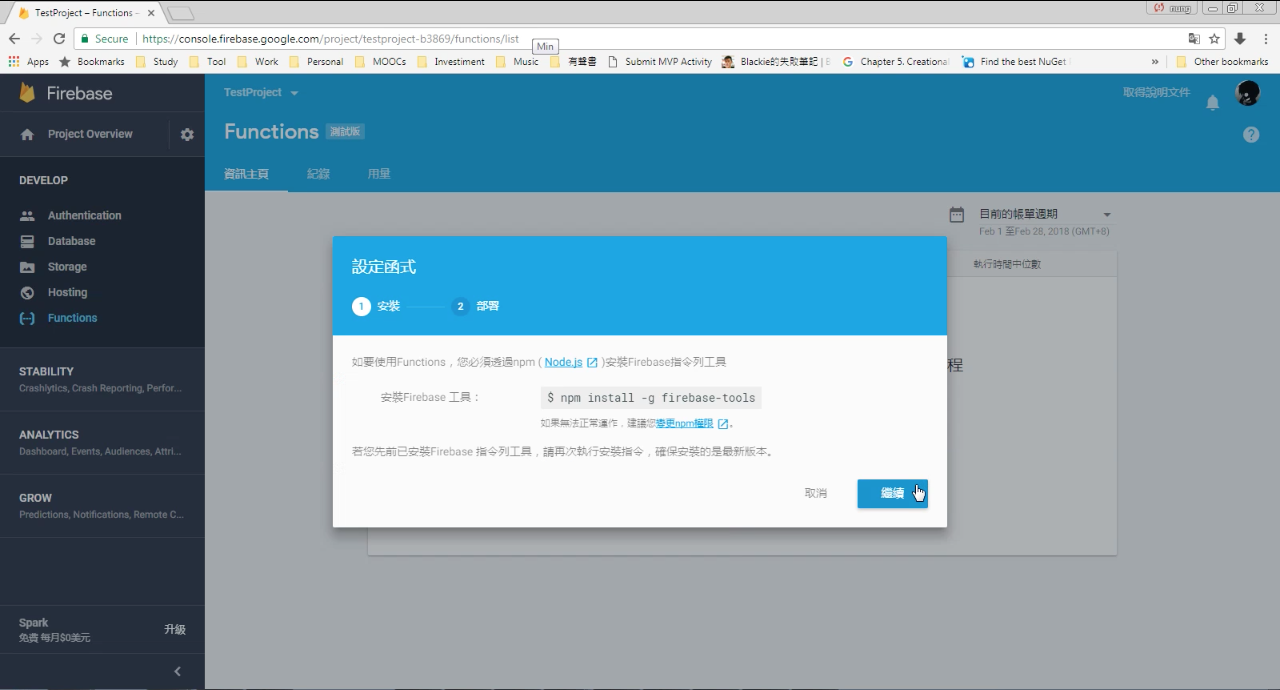The width and height of the screenshot is (1280, 690).
Task: Open Chrome menu three dots
Action: 1264,39
